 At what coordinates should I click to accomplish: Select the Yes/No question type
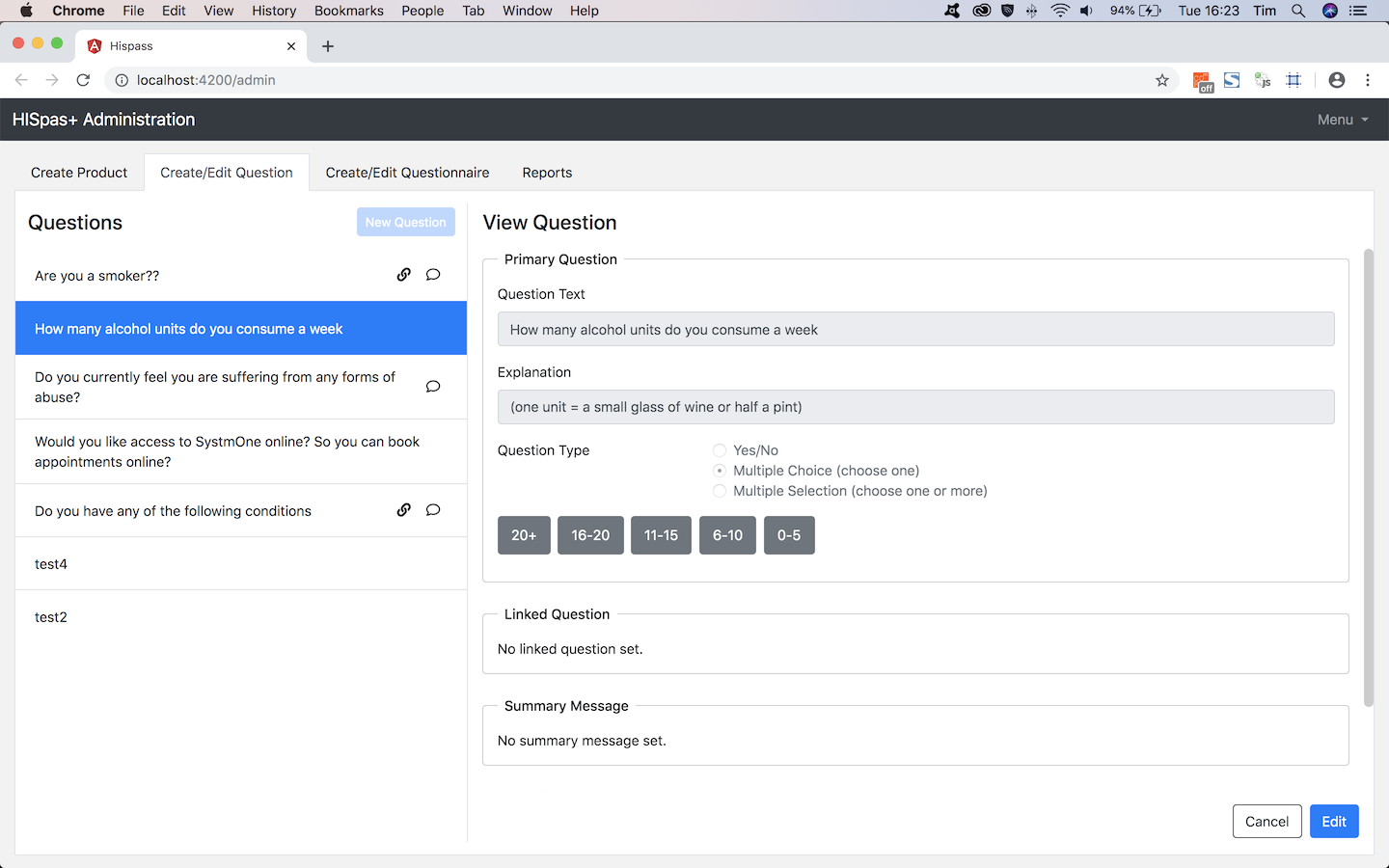pos(720,450)
